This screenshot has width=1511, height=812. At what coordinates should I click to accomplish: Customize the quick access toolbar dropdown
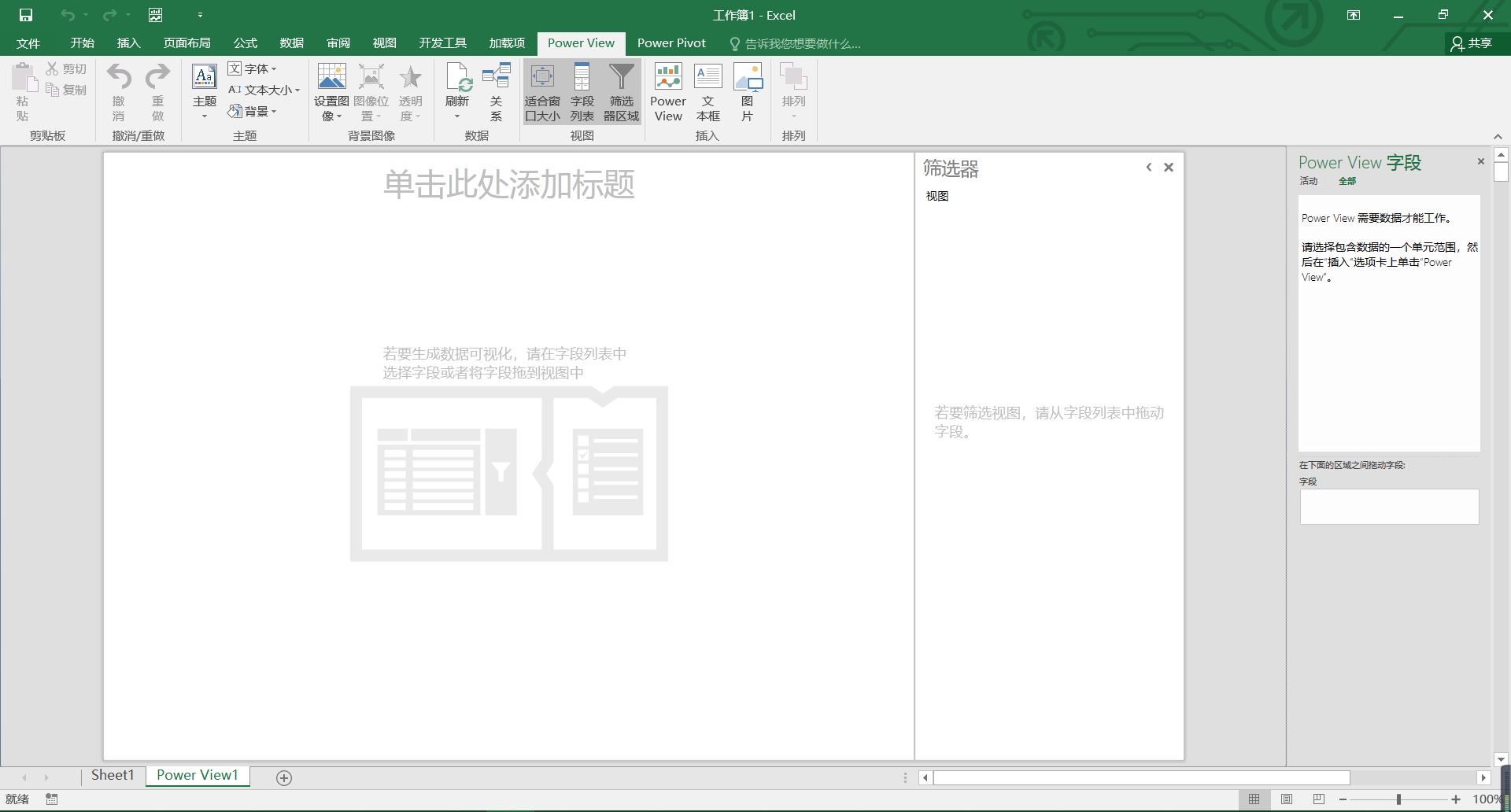pyautogui.click(x=200, y=15)
